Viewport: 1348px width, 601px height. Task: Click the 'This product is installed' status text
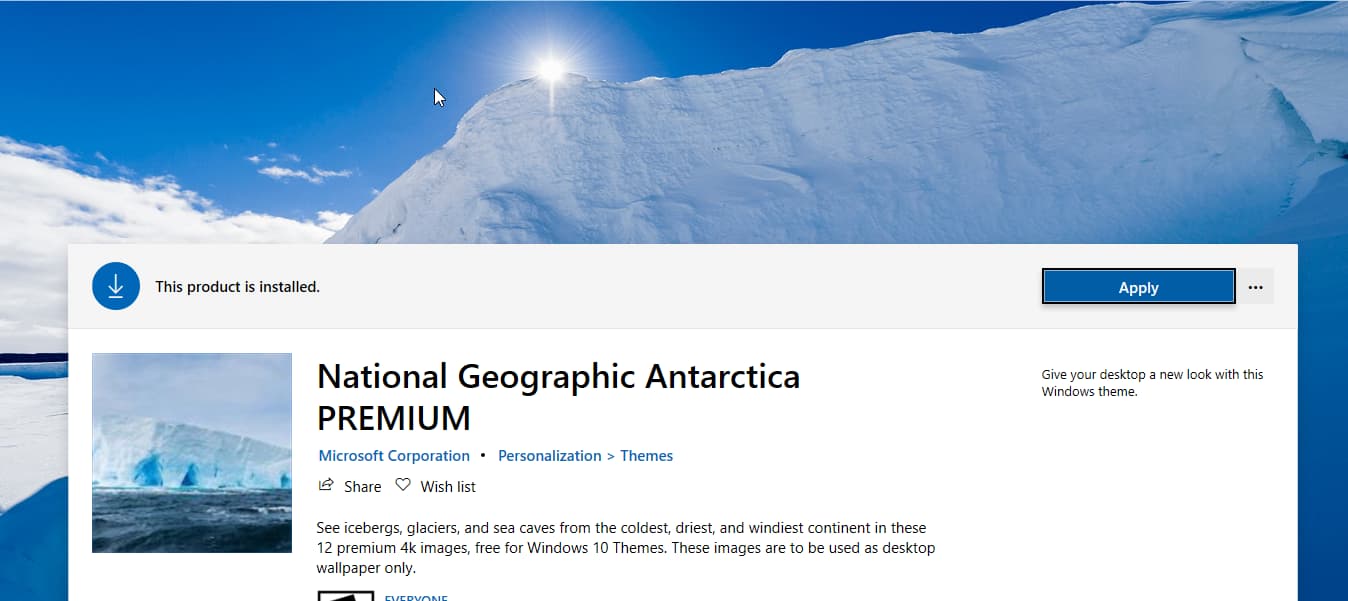coord(237,286)
